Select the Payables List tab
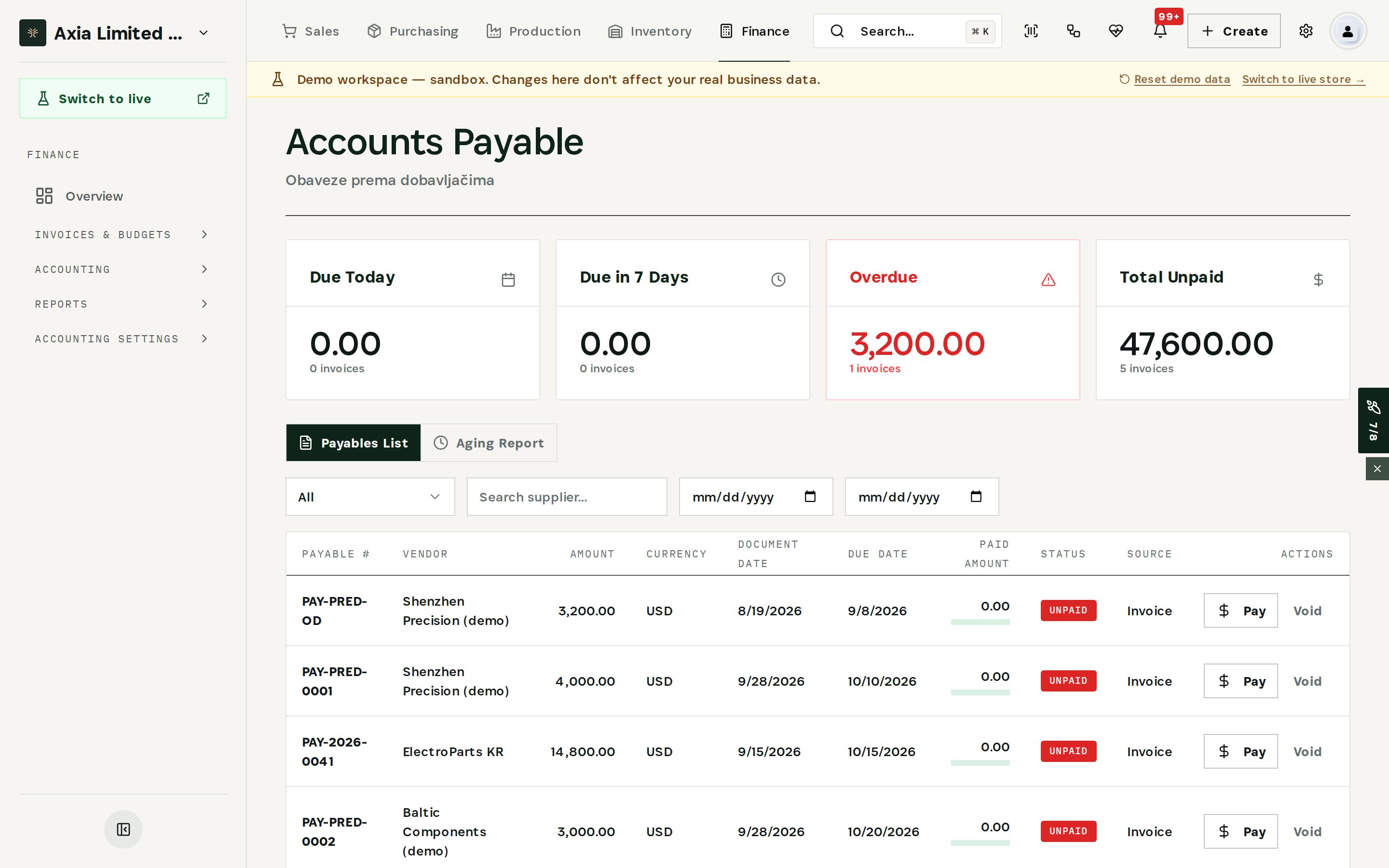Viewport: 1389px width, 868px height. tap(354, 443)
